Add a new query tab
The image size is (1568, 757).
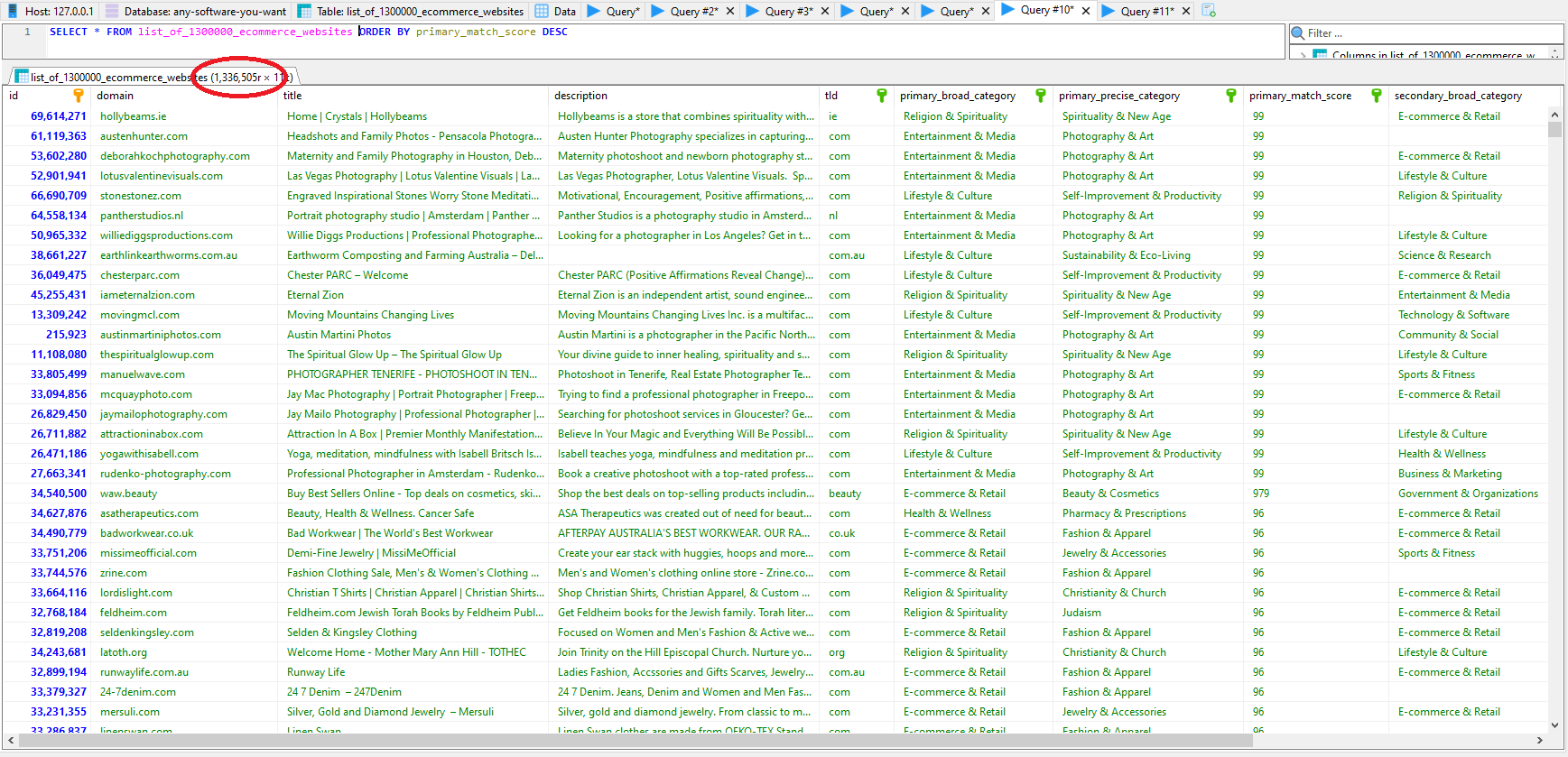1209,11
